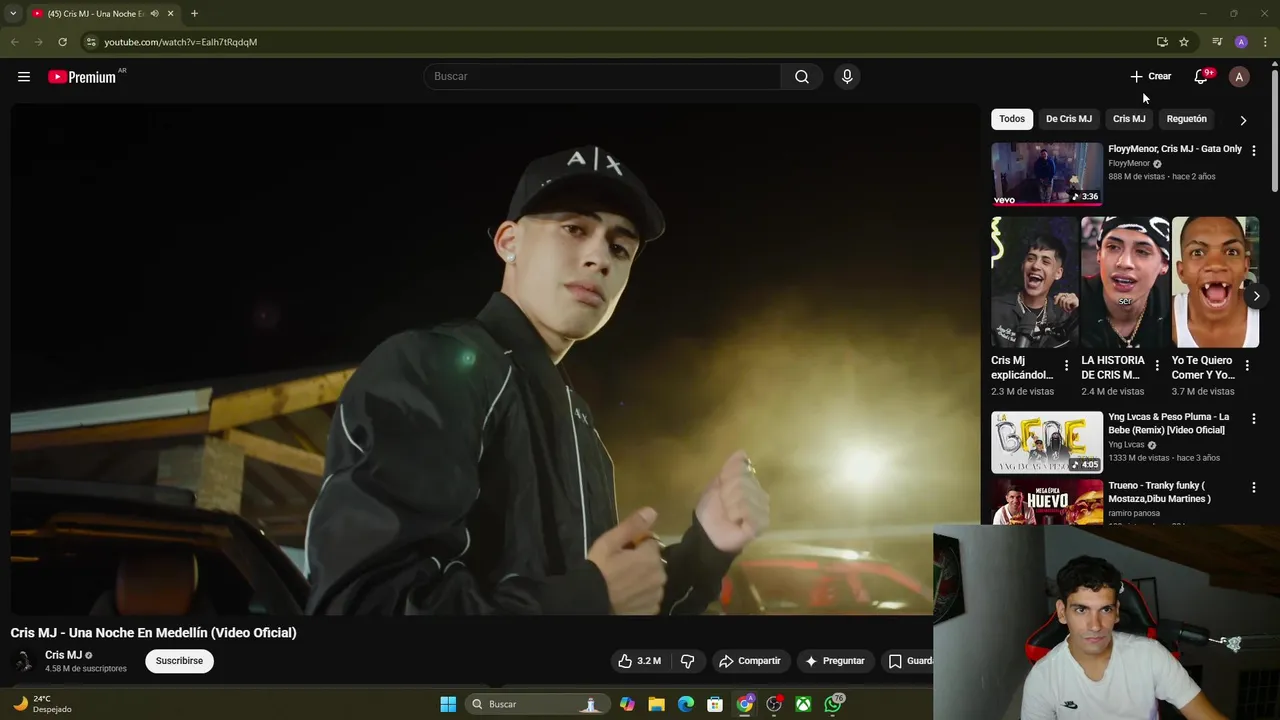View site information icon in address bar
Viewport: 1280px width, 720px height.
coord(90,42)
